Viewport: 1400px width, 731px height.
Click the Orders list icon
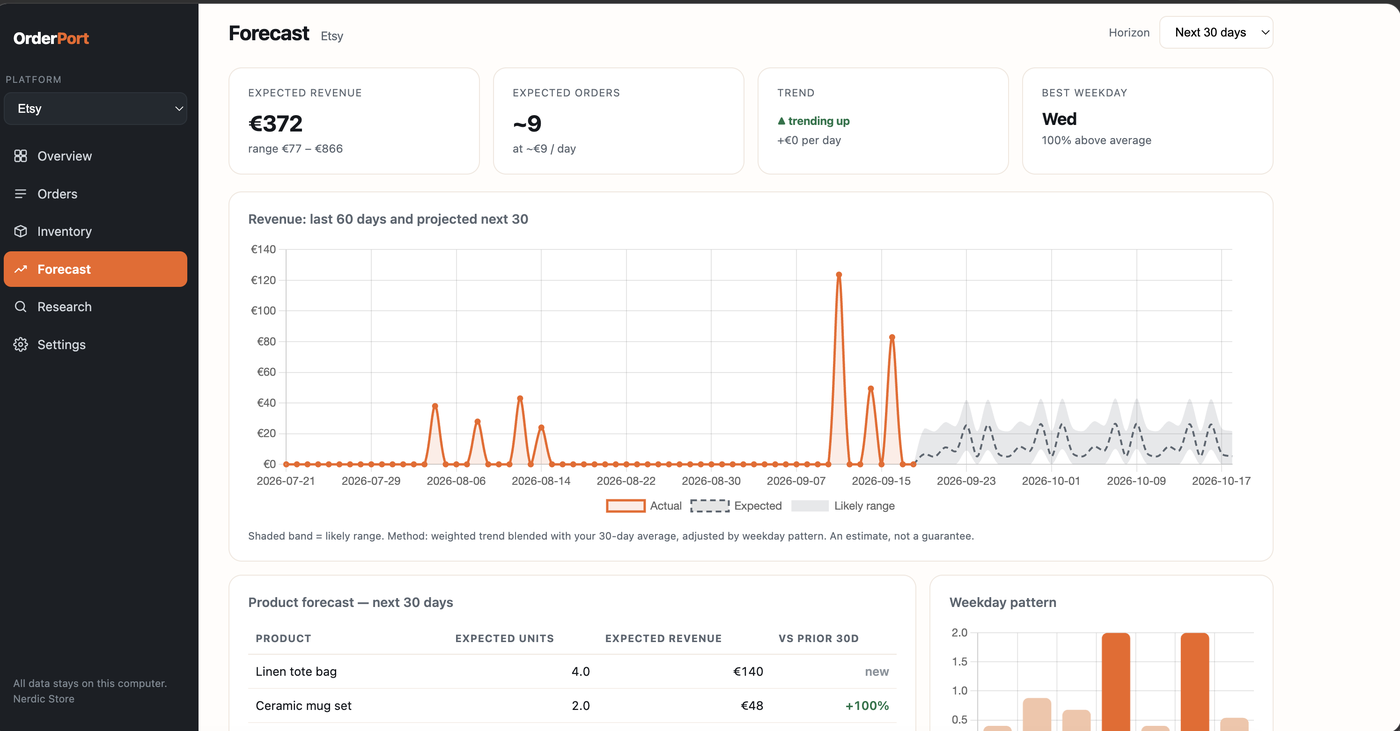pyautogui.click(x=20, y=194)
